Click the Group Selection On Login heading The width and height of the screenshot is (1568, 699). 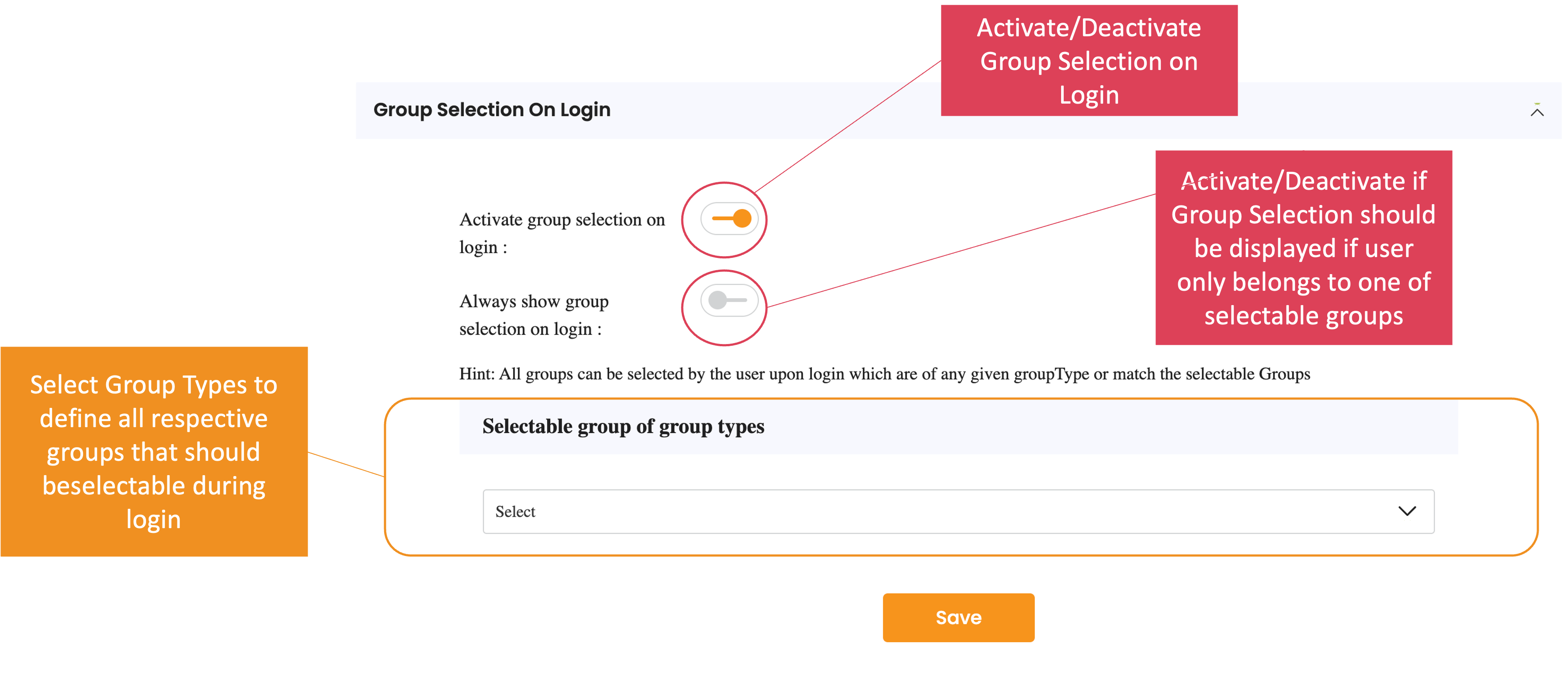point(491,110)
